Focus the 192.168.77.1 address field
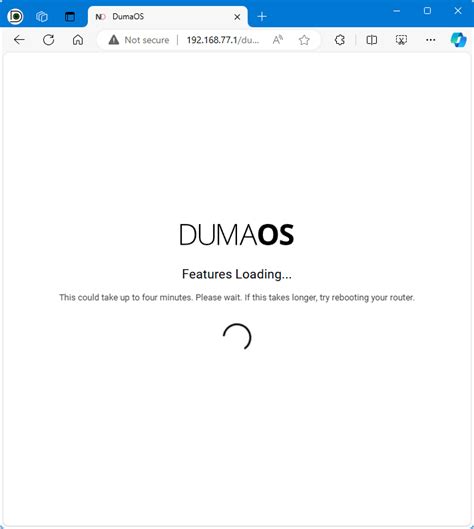 pos(223,40)
